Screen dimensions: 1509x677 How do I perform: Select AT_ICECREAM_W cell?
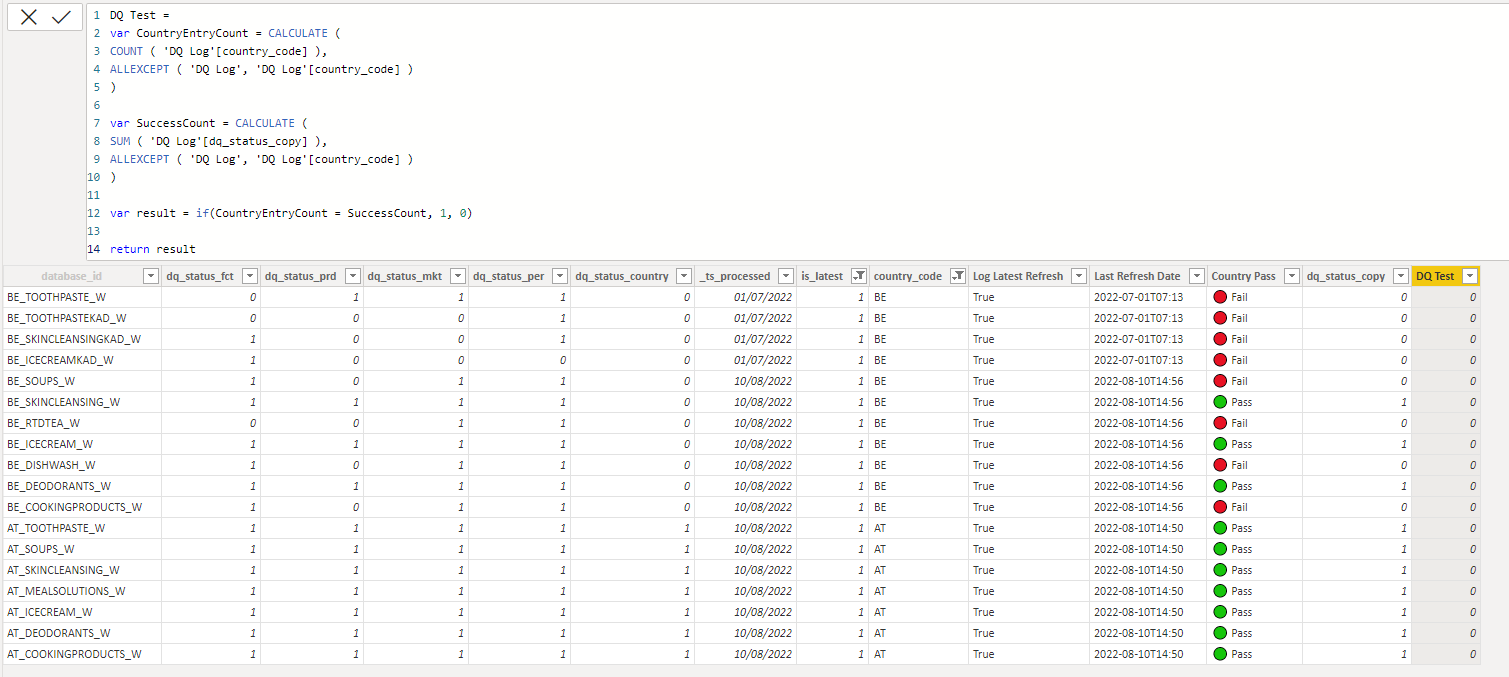(81, 612)
